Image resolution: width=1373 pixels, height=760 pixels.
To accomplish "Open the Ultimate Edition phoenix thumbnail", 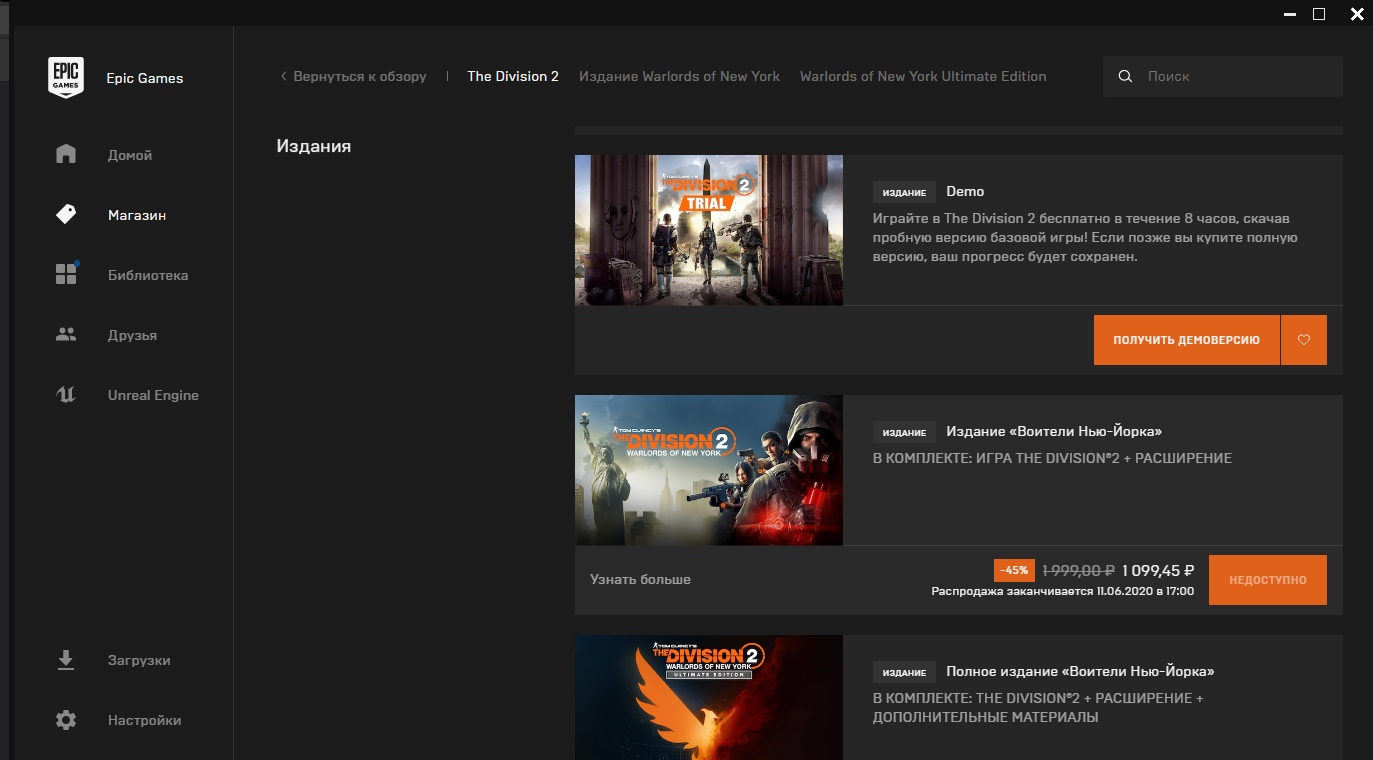I will [709, 697].
